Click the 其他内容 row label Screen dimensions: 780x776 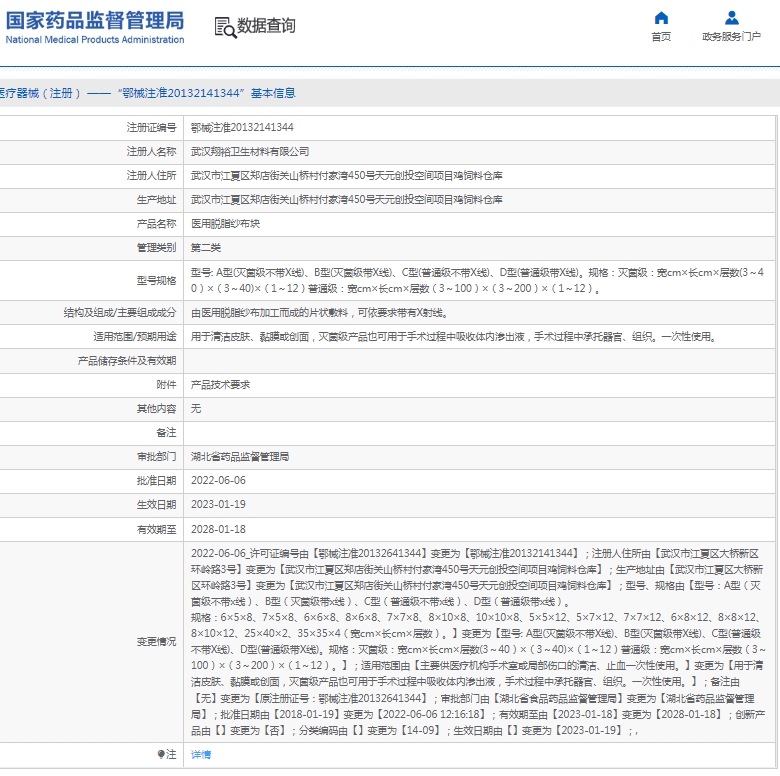coord(156,408)
